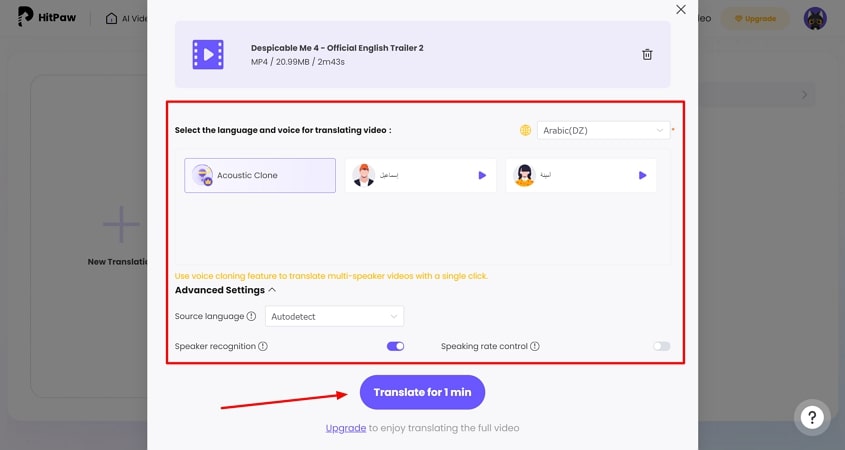This screenshot has width=845, height=450.
Task: Click the Upgrade button in the header
Action: tap(755, 19)
